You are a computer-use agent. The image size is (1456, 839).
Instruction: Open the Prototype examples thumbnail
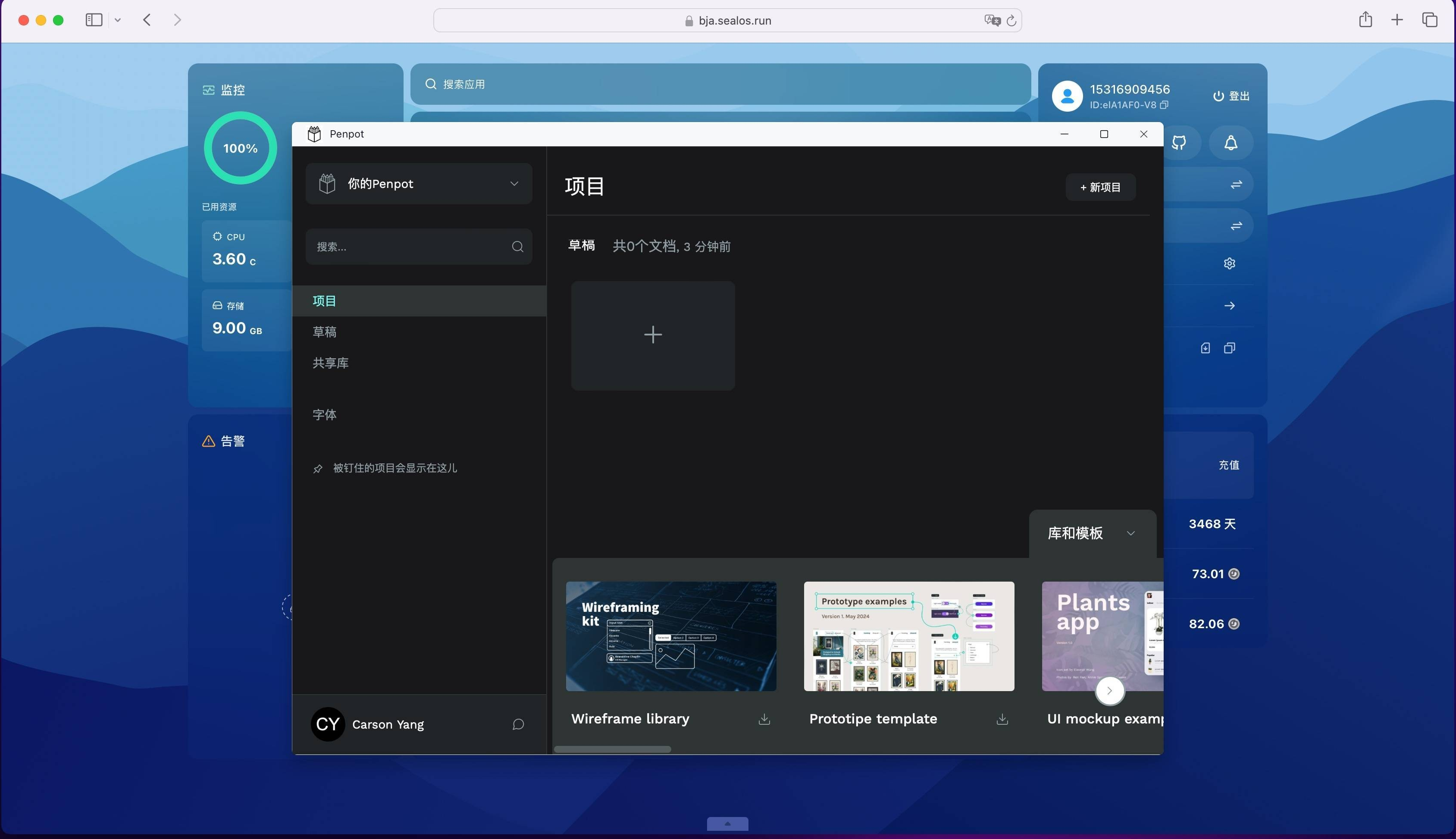click(909, 636)
